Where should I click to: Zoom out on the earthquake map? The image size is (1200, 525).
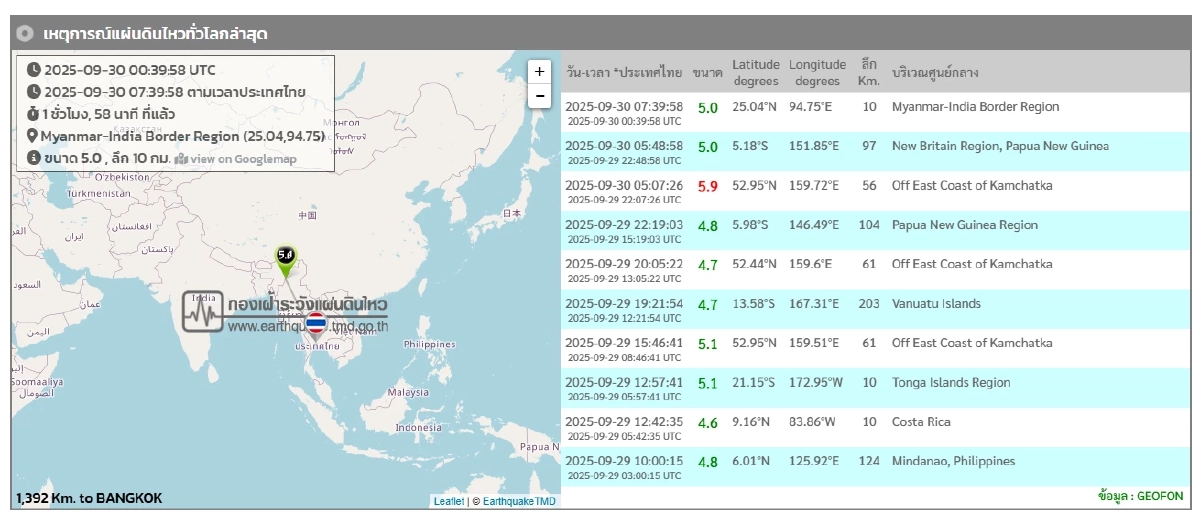(x=540, y=96)
